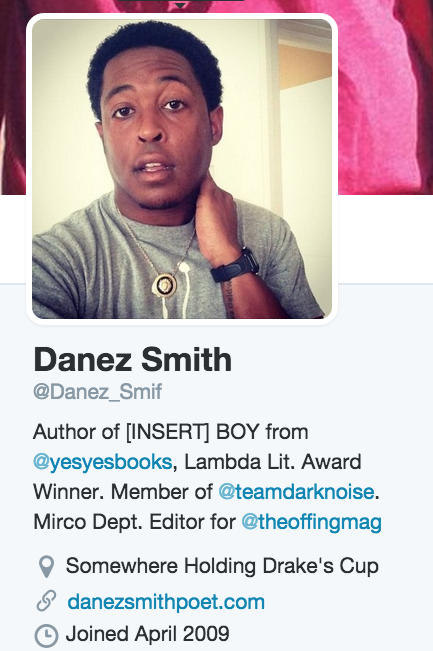The width and height of the screenshot is (433, 651).
Task: Click the bio line Author of [INSERT] BOY
Action: 171,432
